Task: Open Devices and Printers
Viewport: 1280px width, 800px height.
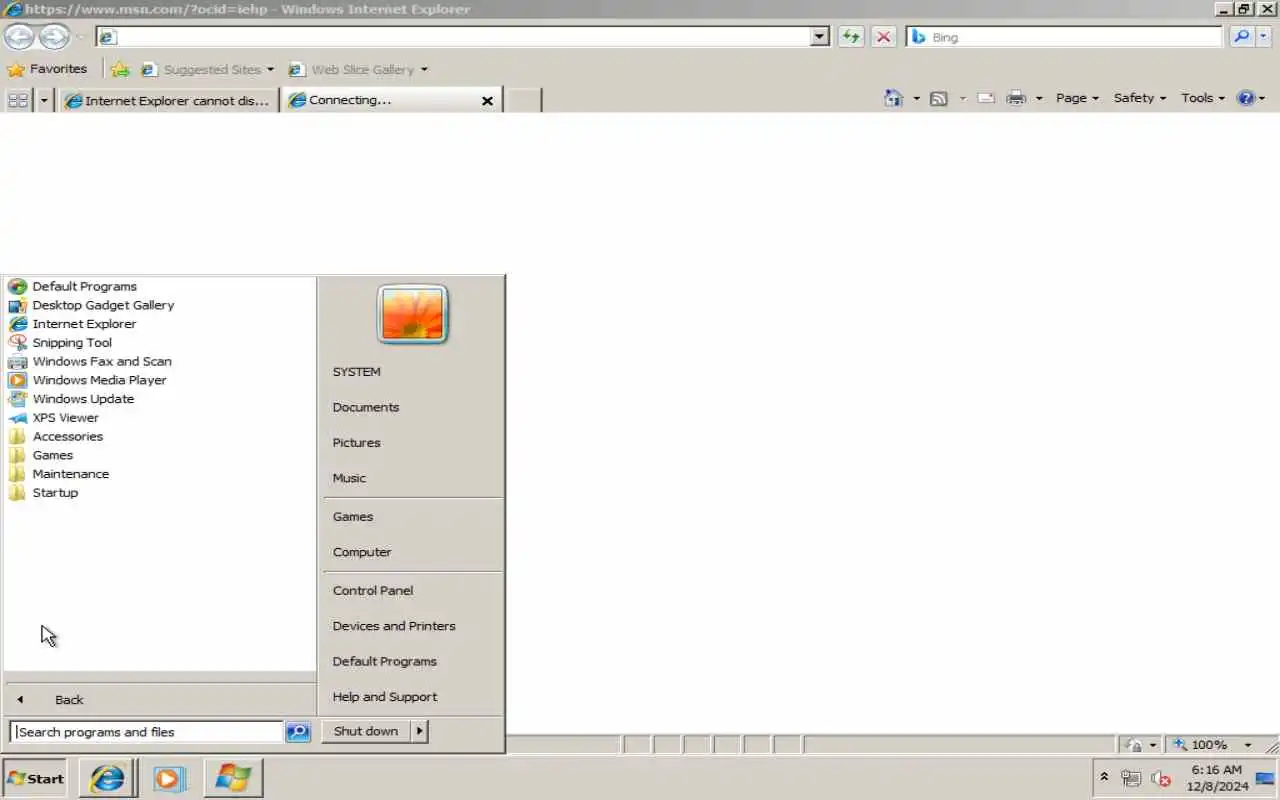Action: (394, 626)
